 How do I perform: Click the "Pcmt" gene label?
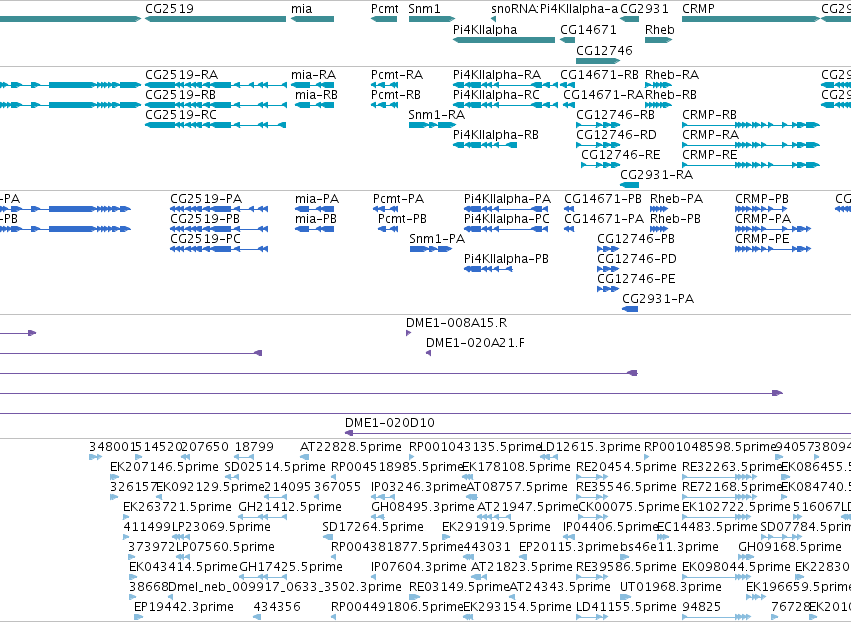[385, 9]
